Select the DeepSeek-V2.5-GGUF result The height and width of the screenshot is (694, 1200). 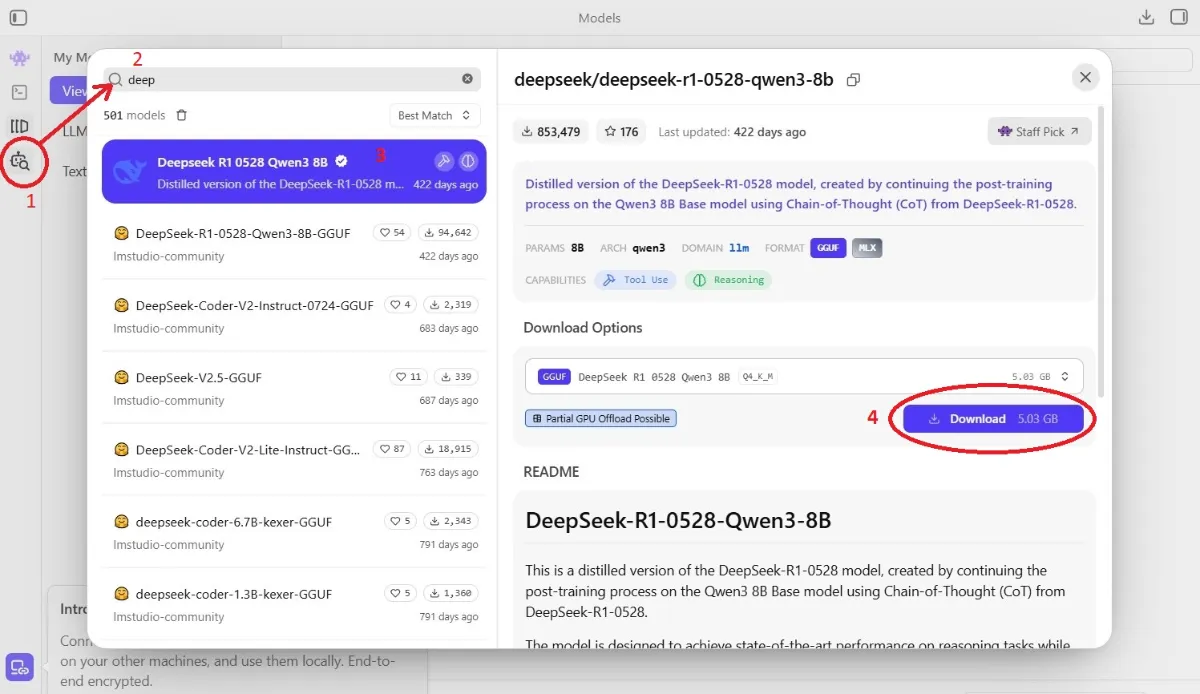coord(294,387)
